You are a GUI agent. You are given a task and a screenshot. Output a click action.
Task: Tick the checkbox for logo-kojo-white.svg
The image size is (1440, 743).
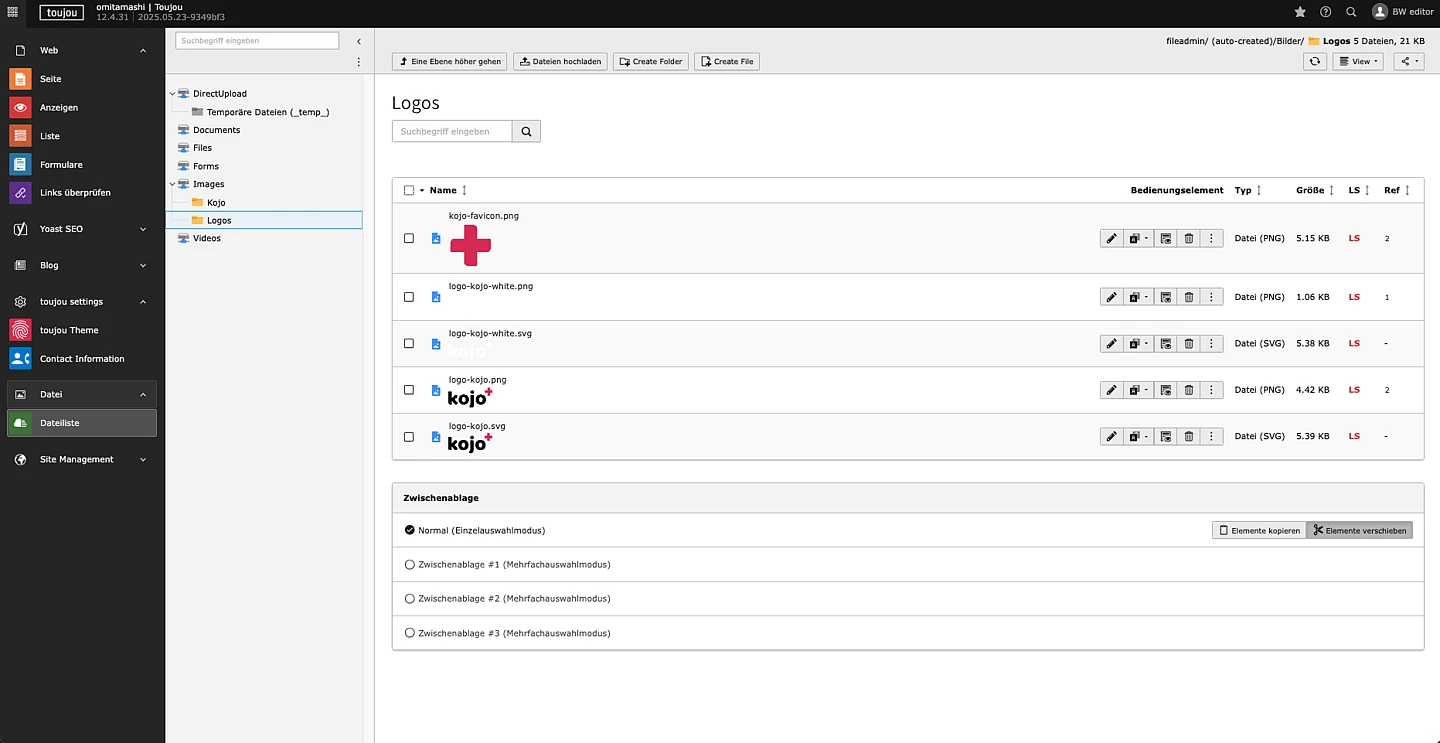[409, 343]
